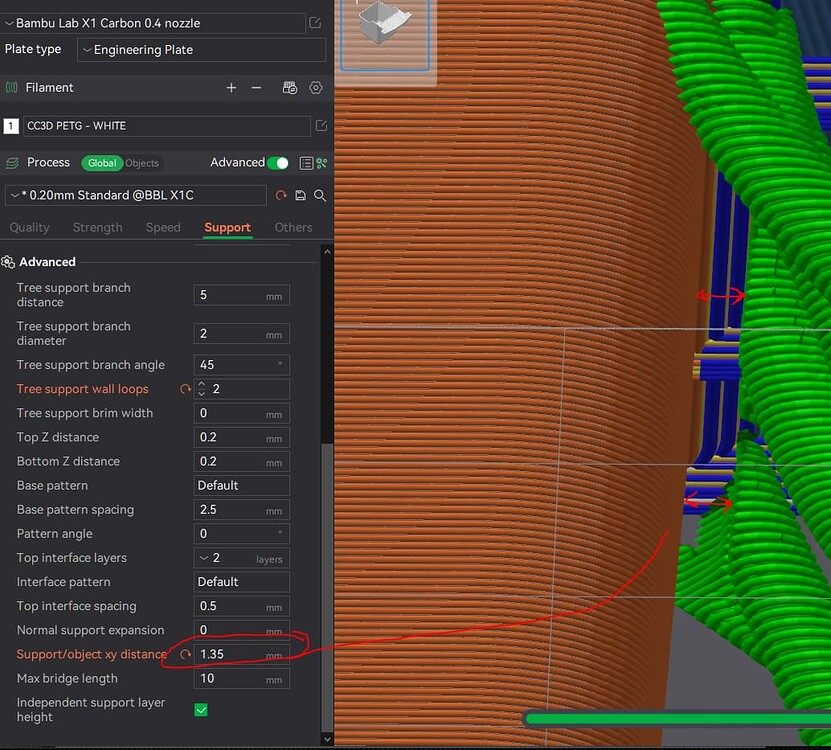The height and width of the screenshot is (750, 831).
Task: Open the CC3D PETG filament dropdown
Action: pos(166,126)
